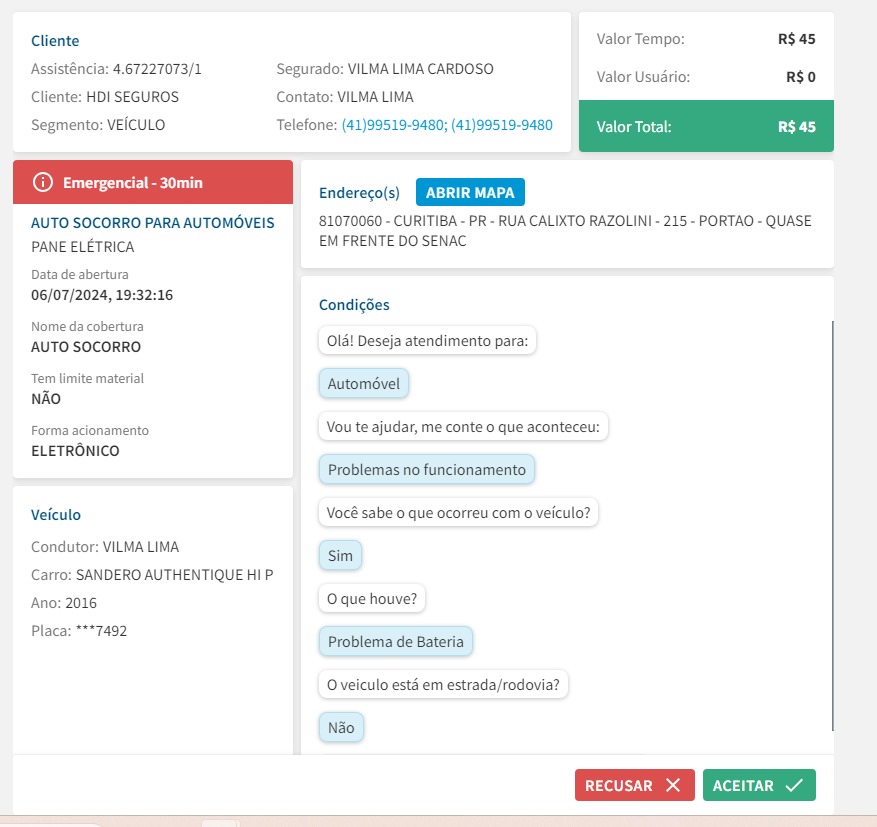
Task: Click the 'O que houve?' question bubble
Action: (x=373, y=598)
